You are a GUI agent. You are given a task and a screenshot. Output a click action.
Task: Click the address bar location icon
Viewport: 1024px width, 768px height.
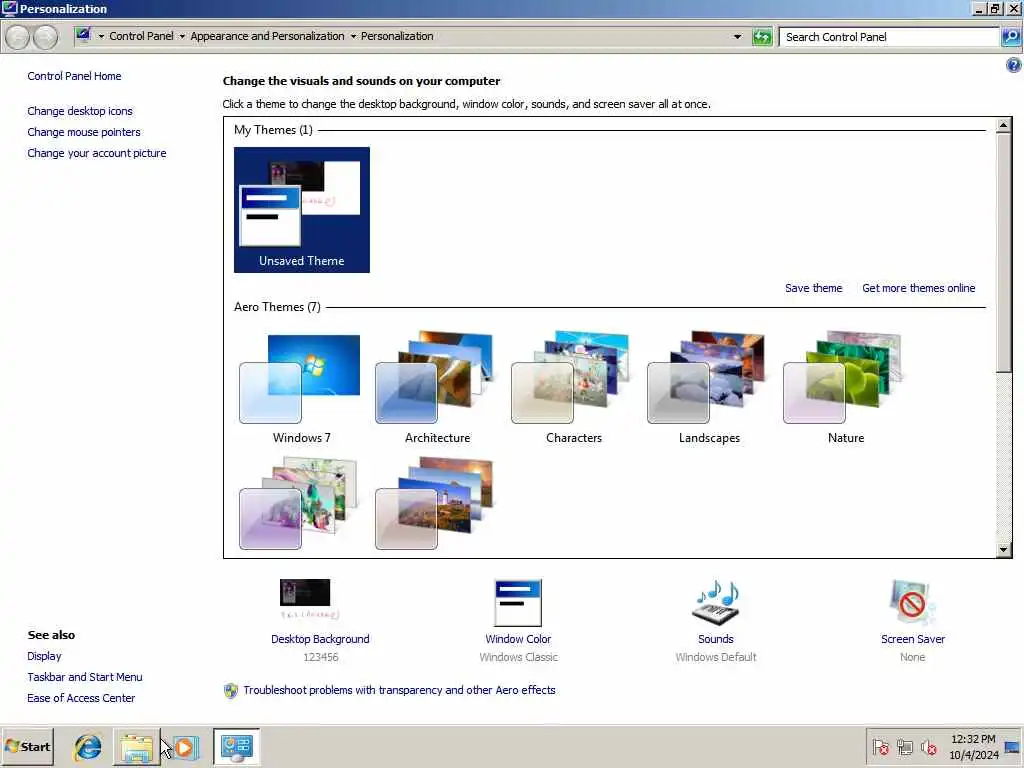(84, 35)
